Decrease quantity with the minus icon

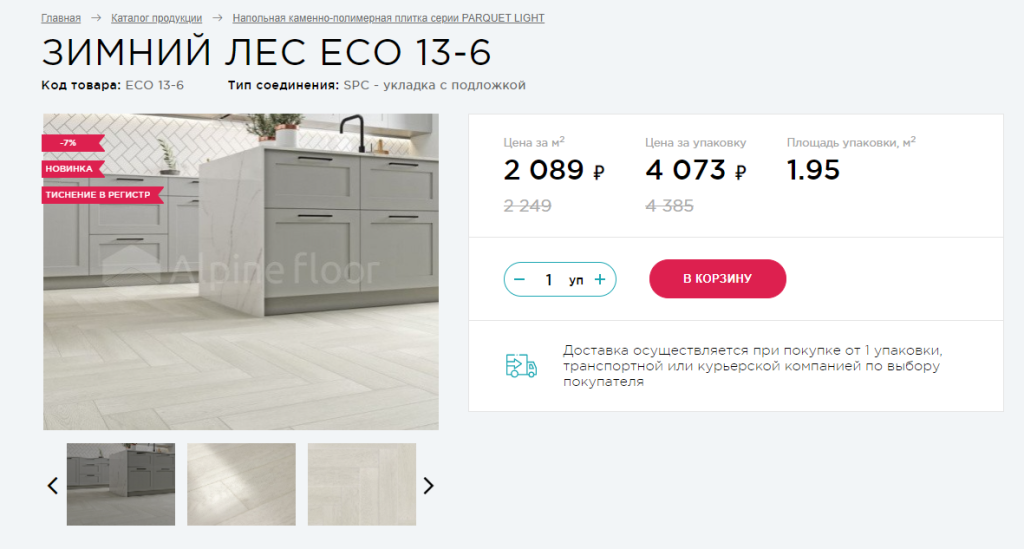tap(519, 279)
